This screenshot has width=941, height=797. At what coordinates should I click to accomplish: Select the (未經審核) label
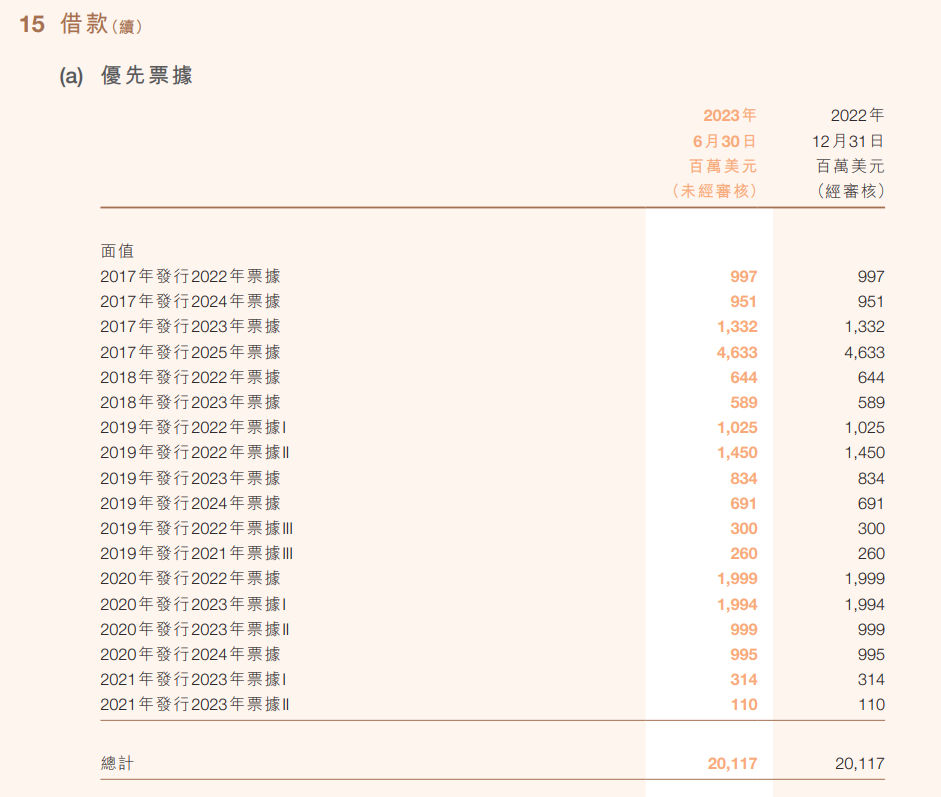click(714, 191)
